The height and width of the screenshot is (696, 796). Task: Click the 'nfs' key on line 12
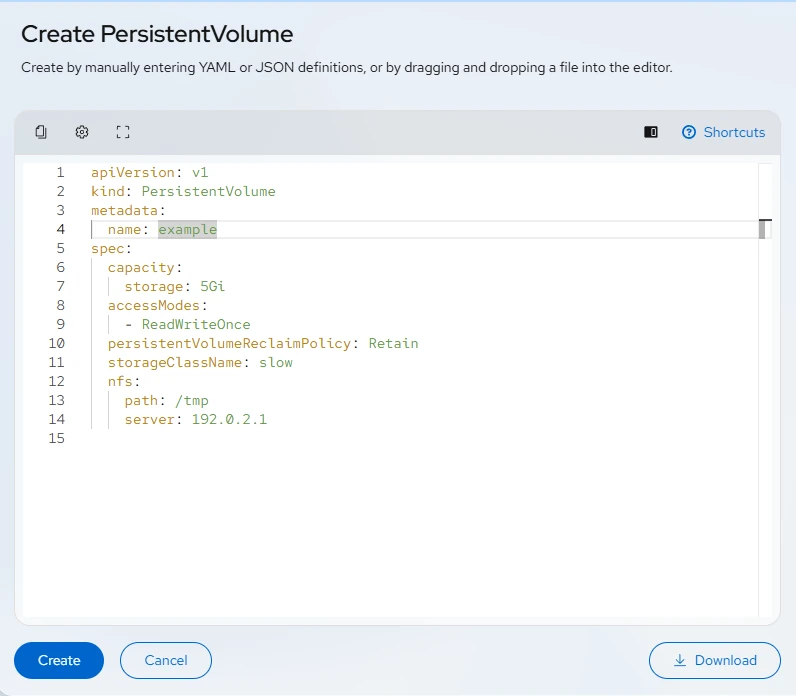120,381
